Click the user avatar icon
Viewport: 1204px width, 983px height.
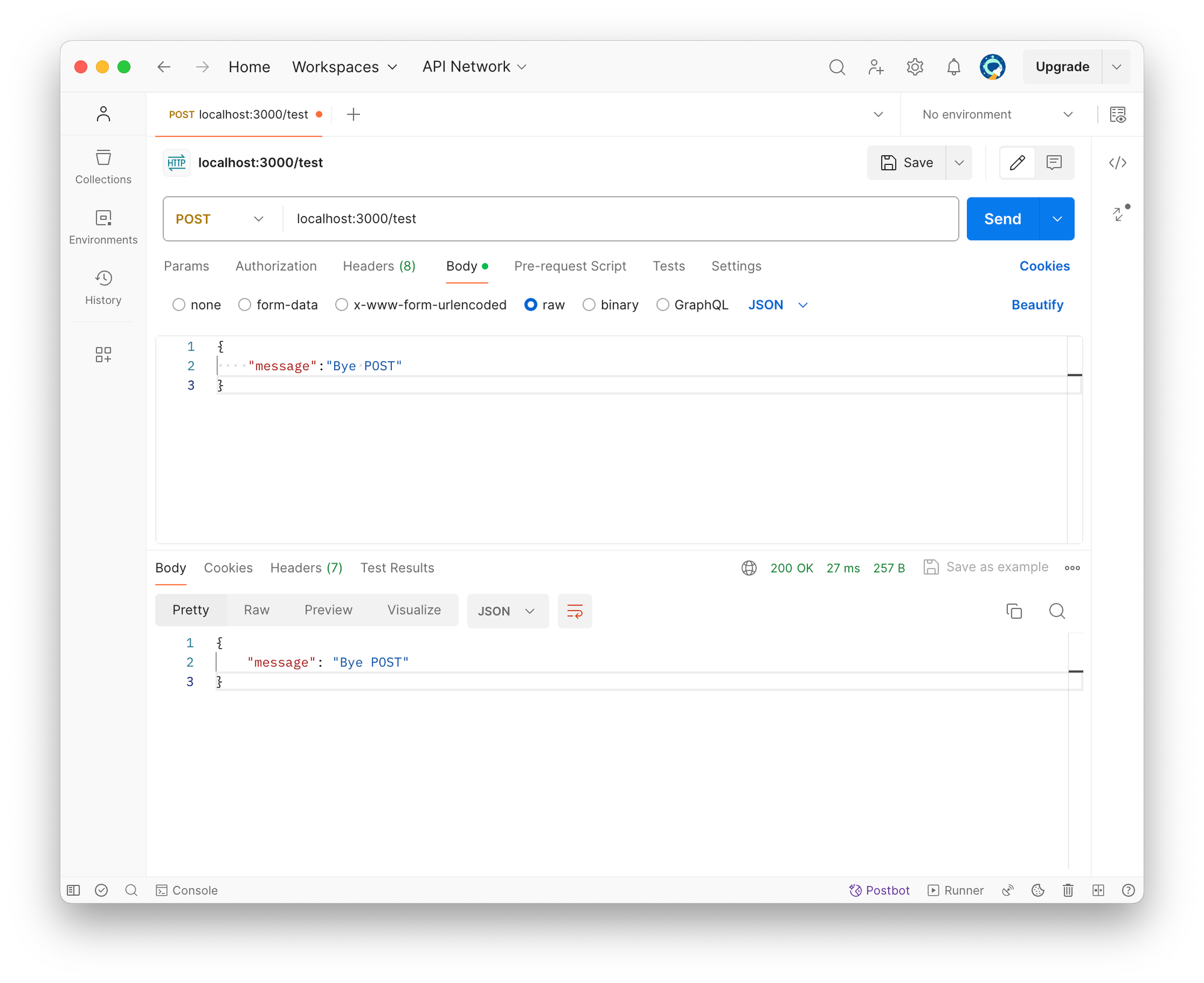(x=992, y=67)
